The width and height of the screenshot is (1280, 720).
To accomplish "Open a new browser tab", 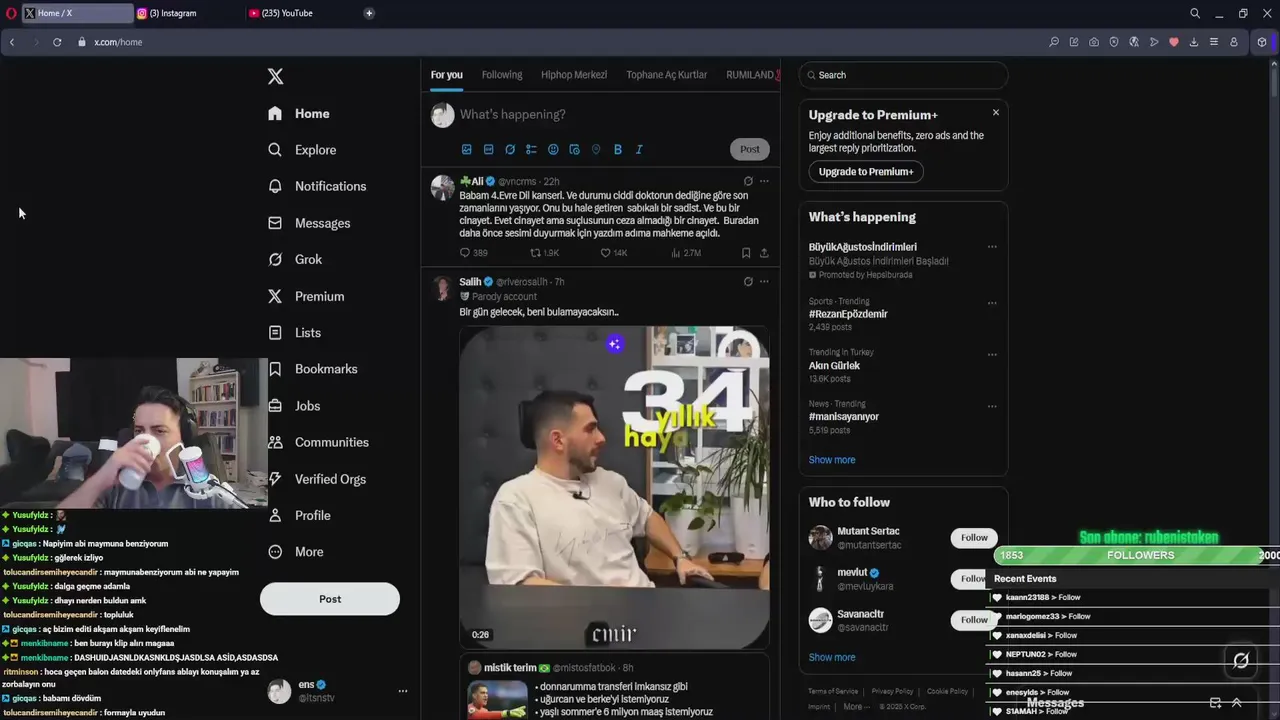I will coord(369,13).
